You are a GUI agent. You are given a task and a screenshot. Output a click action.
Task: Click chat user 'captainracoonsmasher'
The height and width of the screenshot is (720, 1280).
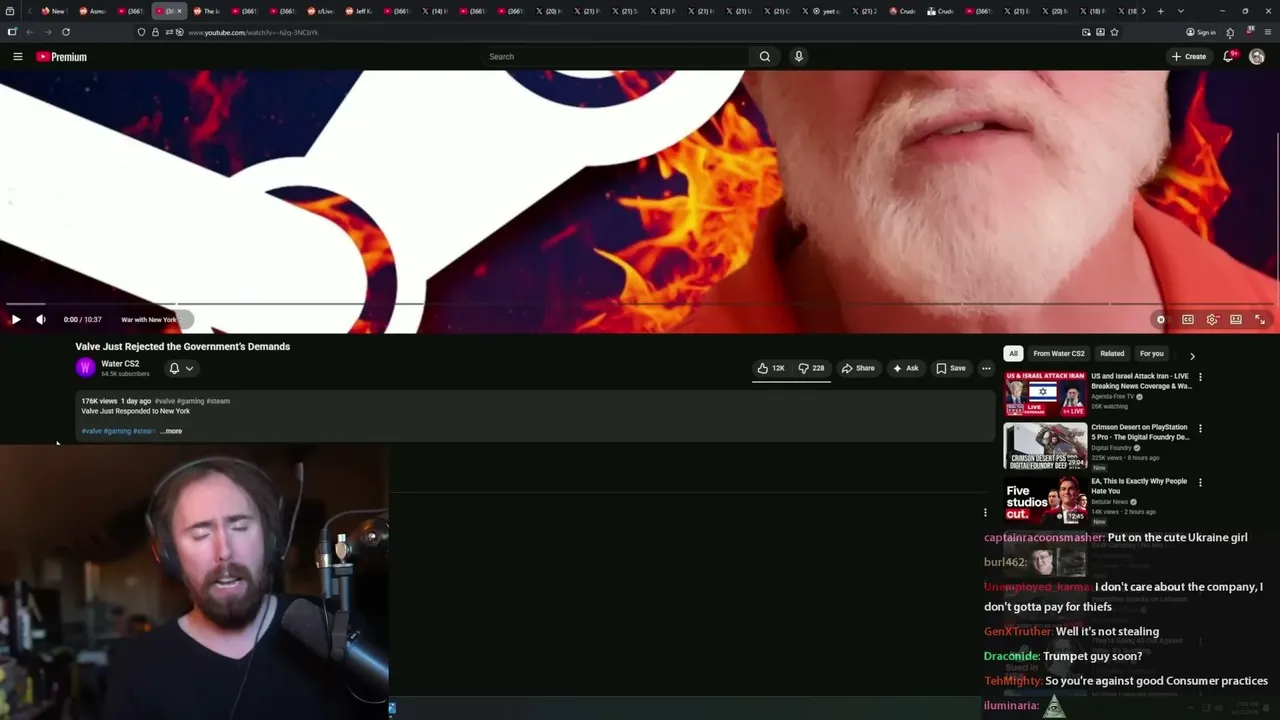coord(1044,538)
